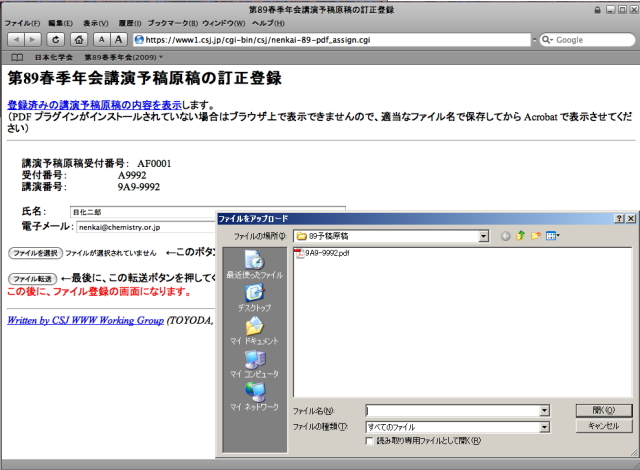Viewport: 640px width, 470px height.
Task: Create new folder icon in dialog
Action: [536, 236]
